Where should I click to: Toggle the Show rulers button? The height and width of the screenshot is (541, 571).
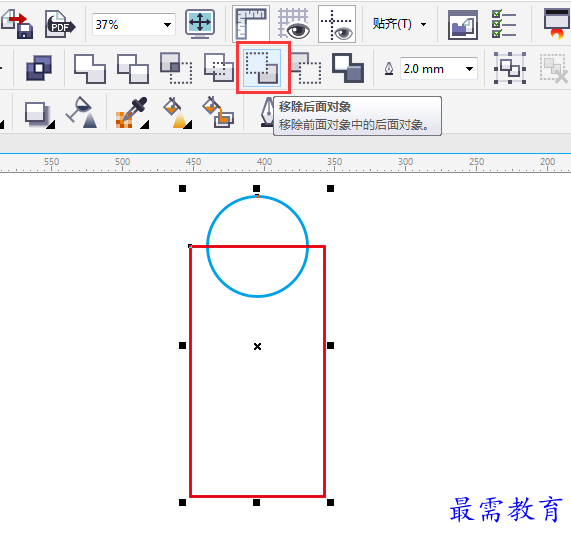click(251, 24)
